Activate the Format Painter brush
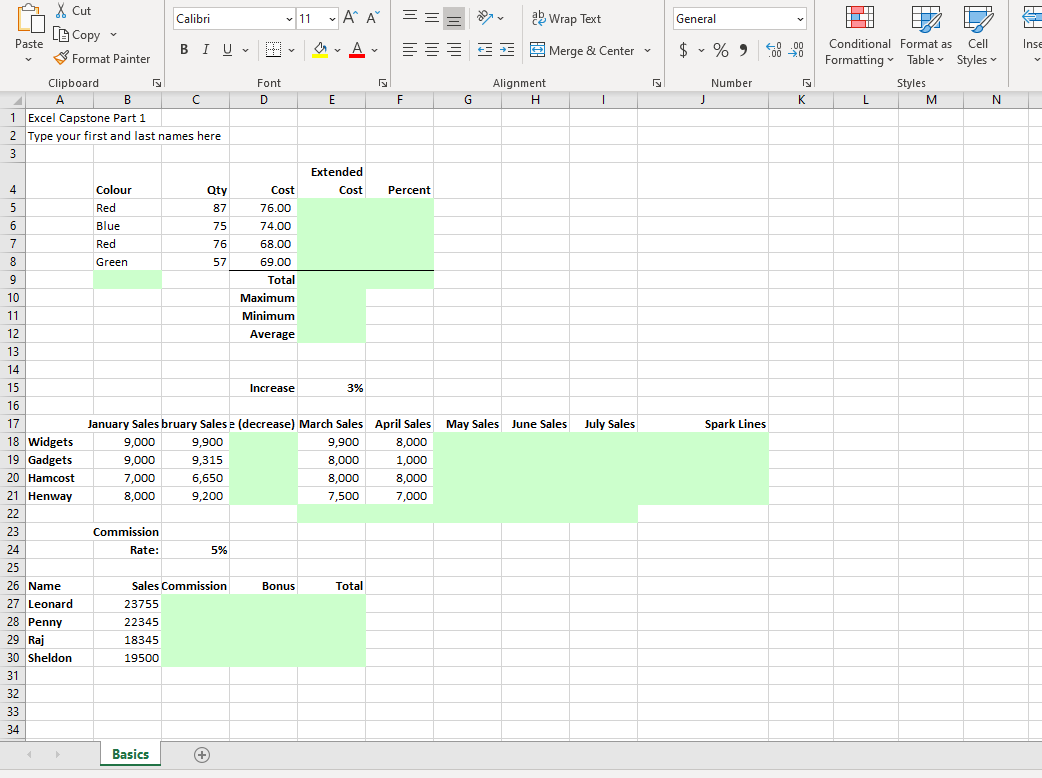This screenshot has height=778, width=1042. coord(61,58)
